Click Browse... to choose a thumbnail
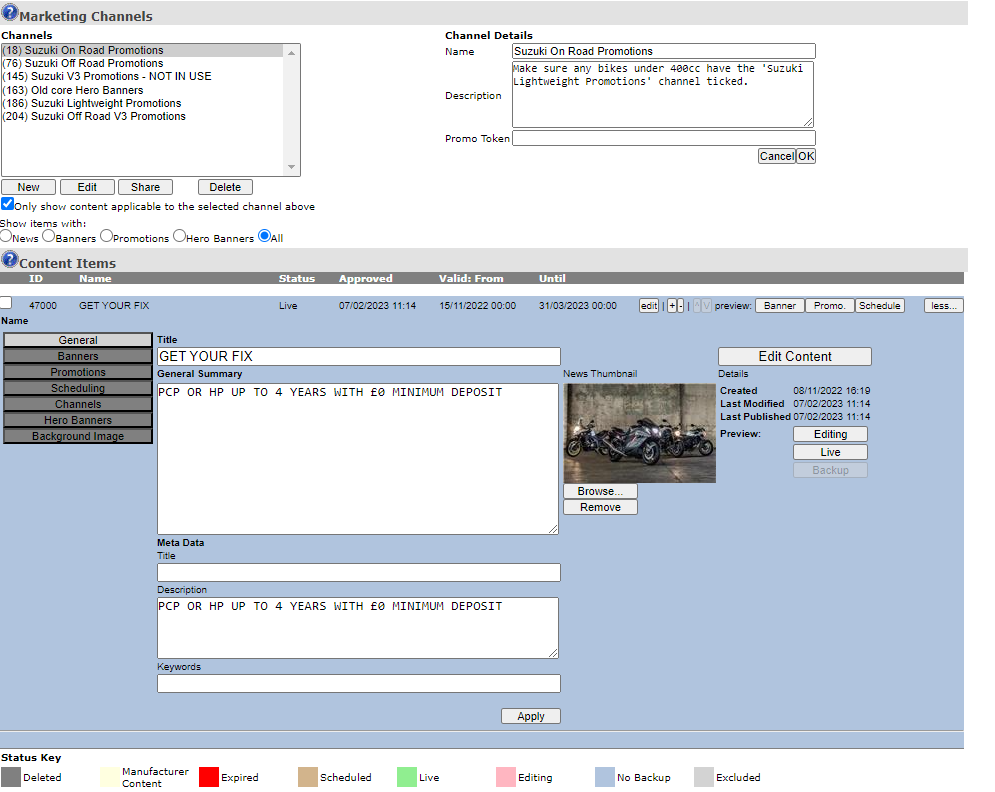Image resolution: width=995 pixels, height=792 pixels. (600, 491)
